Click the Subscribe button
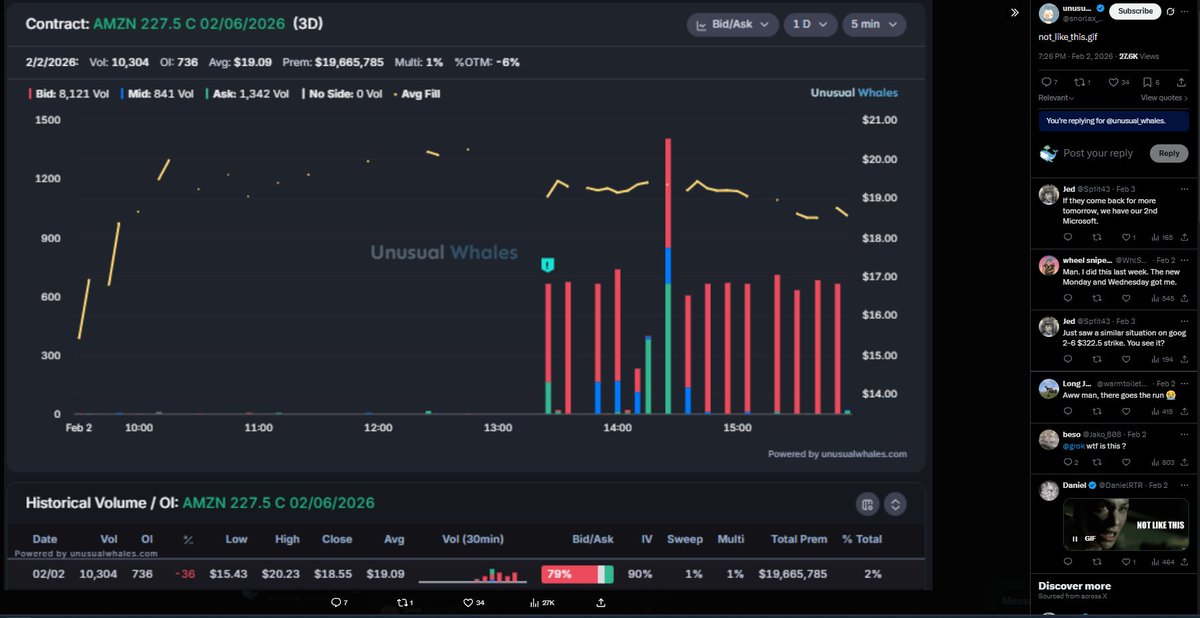Viewport: 1200px width, 618px height. click(x=1134, y=12)
